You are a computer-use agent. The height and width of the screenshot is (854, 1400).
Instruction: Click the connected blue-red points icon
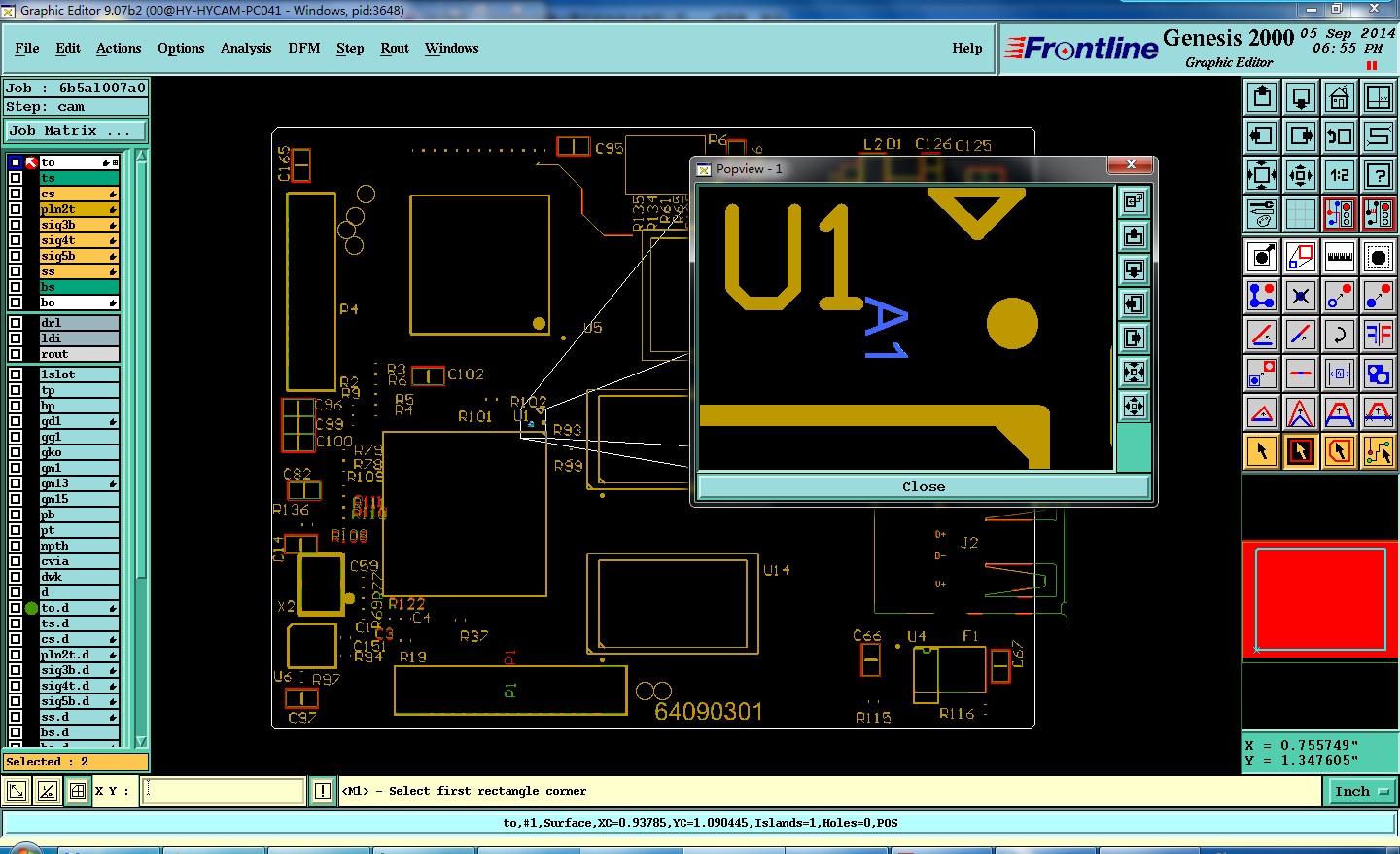pyautogui.click(x=1262, y=296)
